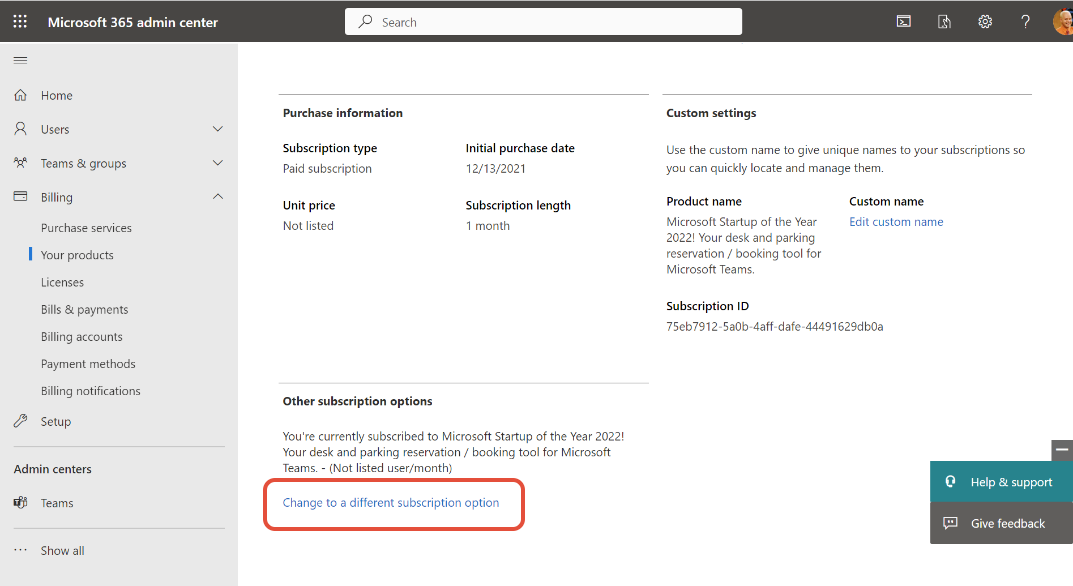This screenshot has width=1073, height=586.
Task: Open the account profile picture
Action: click(1063, 22)
